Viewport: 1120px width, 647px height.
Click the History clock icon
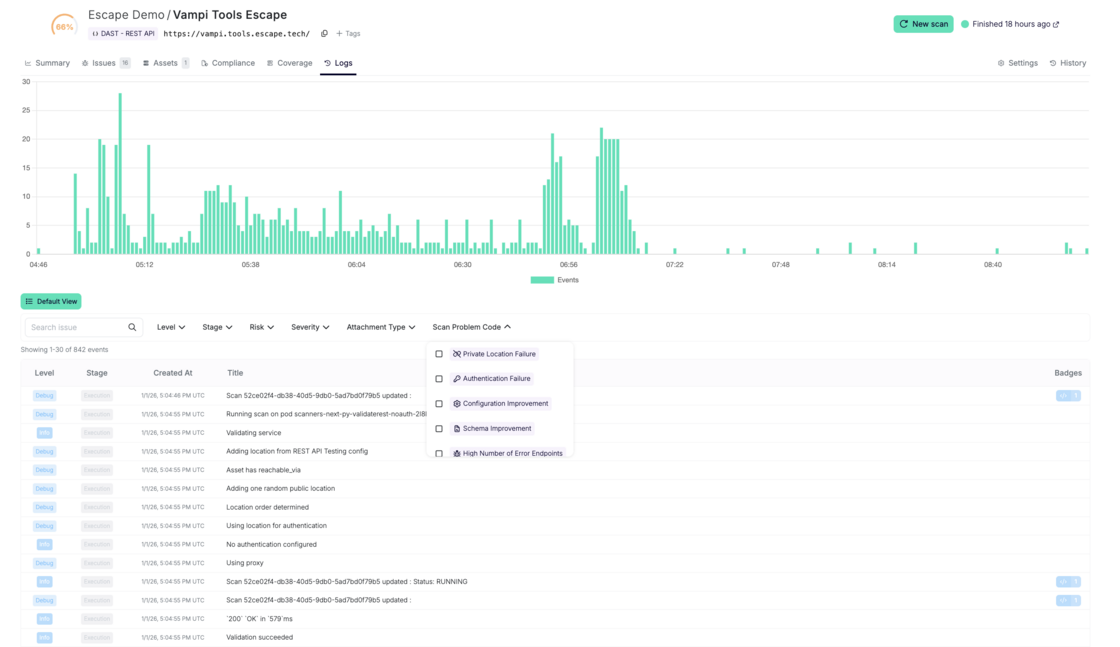(x=1053, y=63)
